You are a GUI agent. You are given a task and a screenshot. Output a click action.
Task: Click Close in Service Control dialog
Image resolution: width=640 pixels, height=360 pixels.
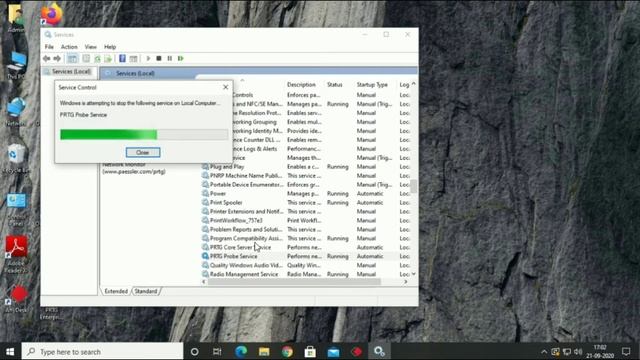[x=143, y=153]
